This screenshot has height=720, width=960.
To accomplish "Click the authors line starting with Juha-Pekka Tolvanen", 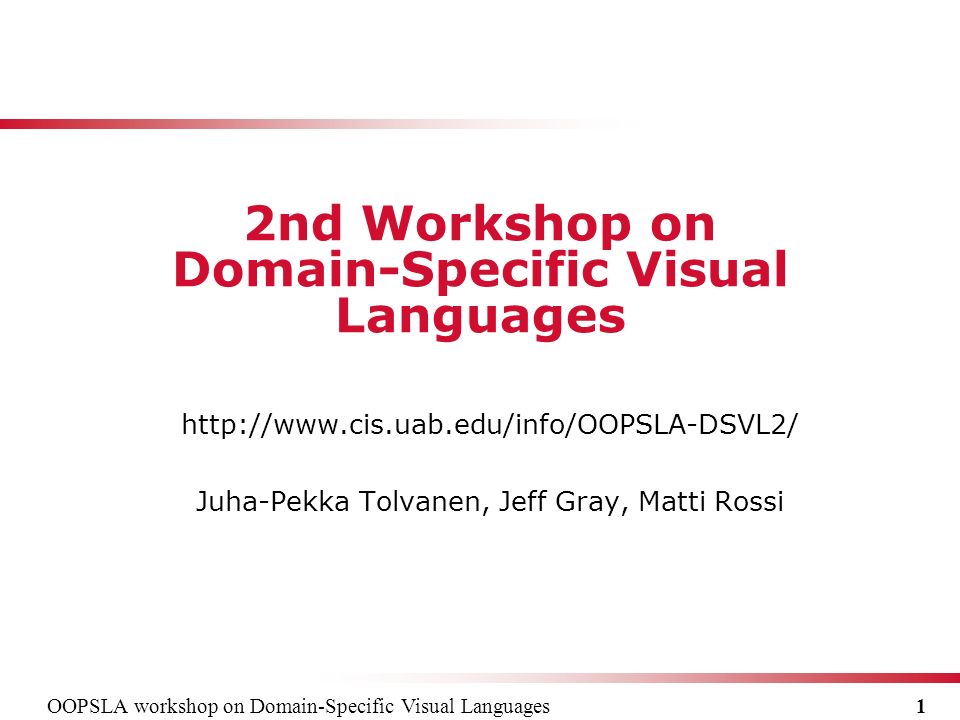I will pyautogui.click(x=489, y=501).
